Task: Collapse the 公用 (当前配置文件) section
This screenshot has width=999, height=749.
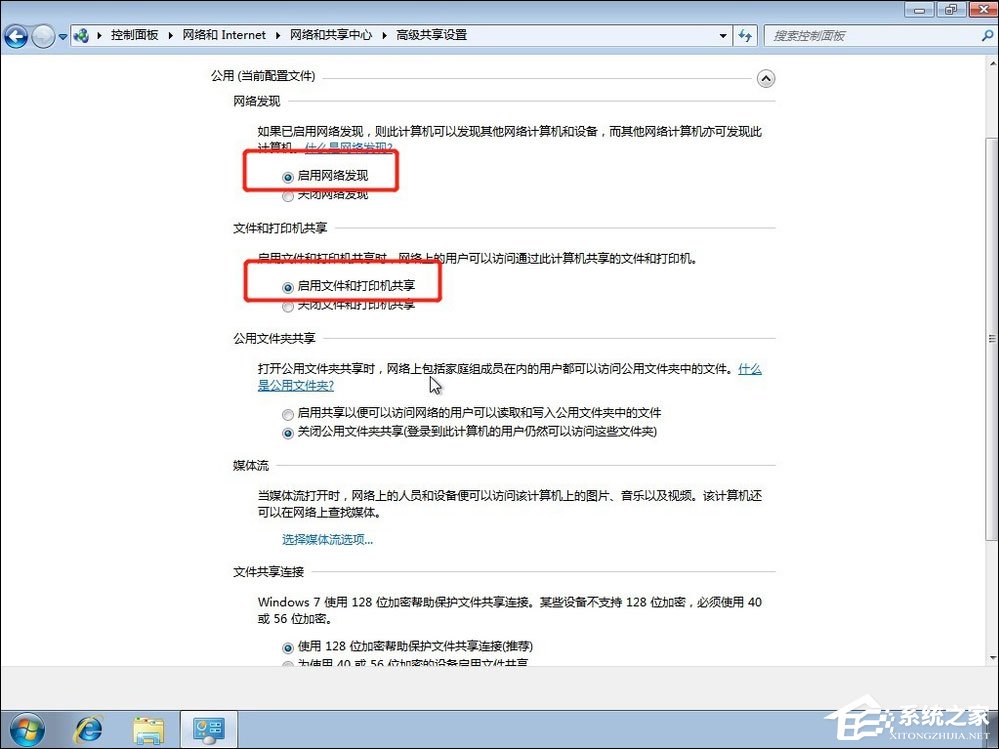Action: 766,78
